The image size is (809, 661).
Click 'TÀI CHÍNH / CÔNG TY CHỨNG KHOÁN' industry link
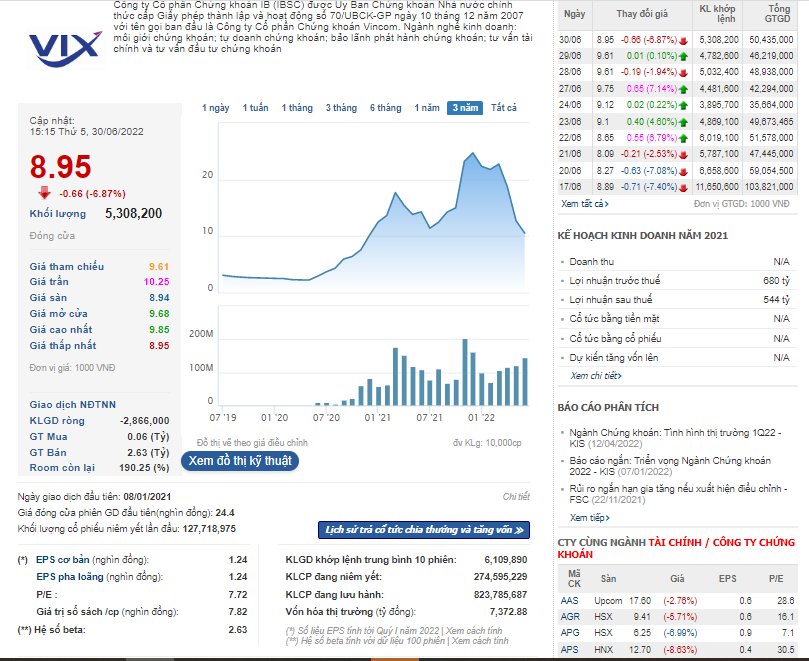click(676, 548)
